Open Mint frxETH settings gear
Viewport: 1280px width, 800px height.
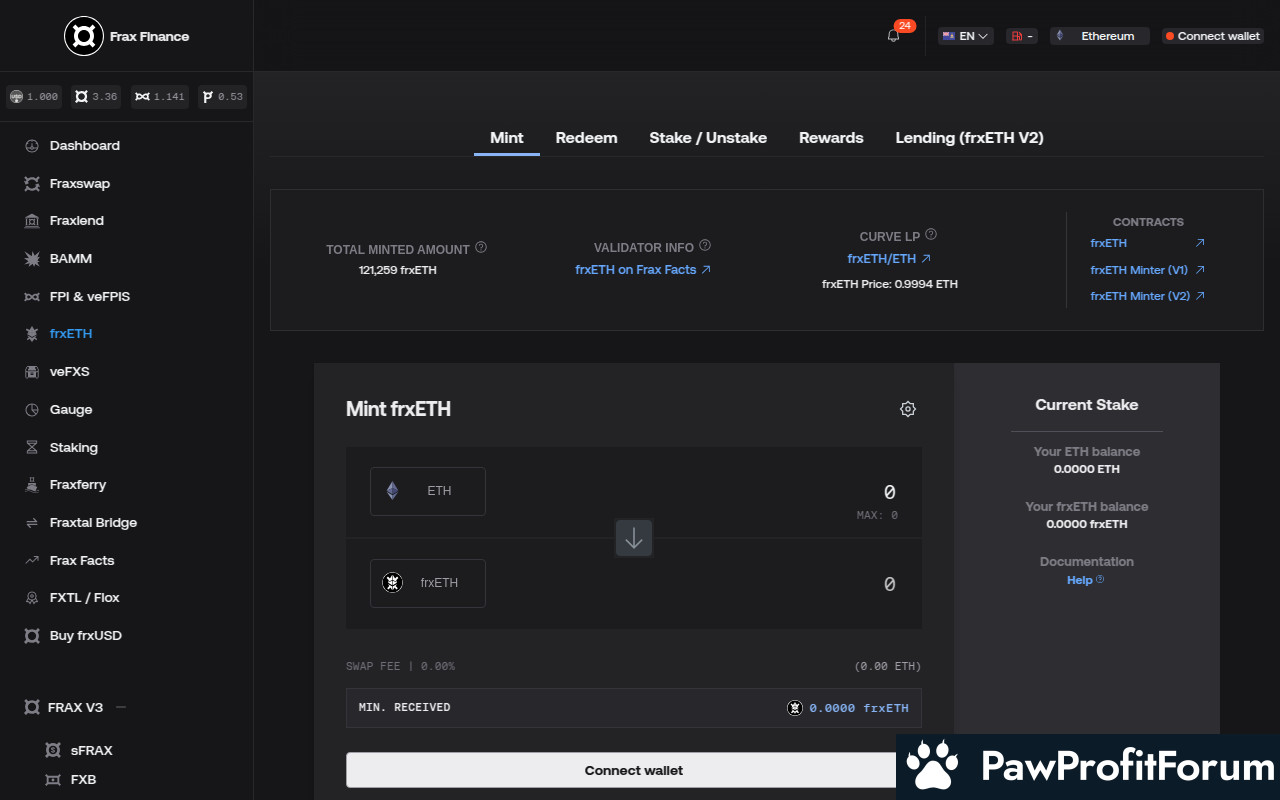point(908,409)
